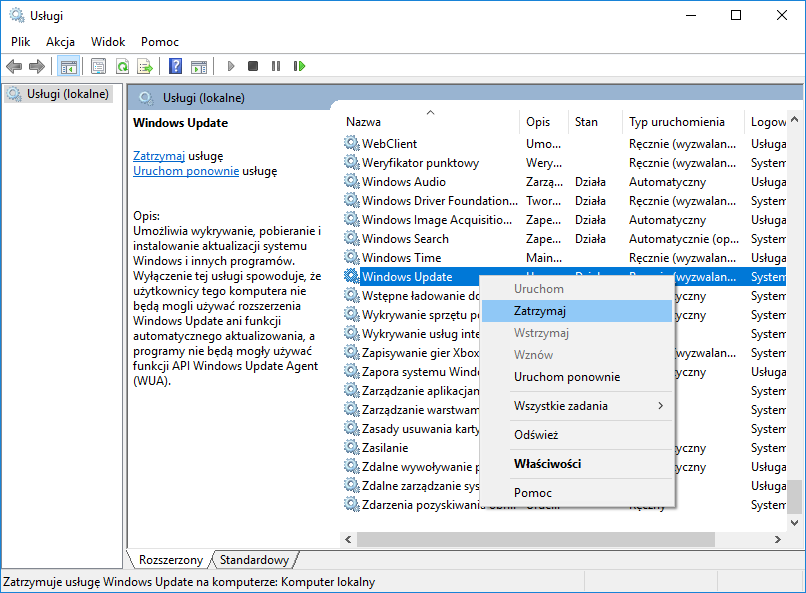
Task: Switch to the Standardowy tab
Action: 254,560
